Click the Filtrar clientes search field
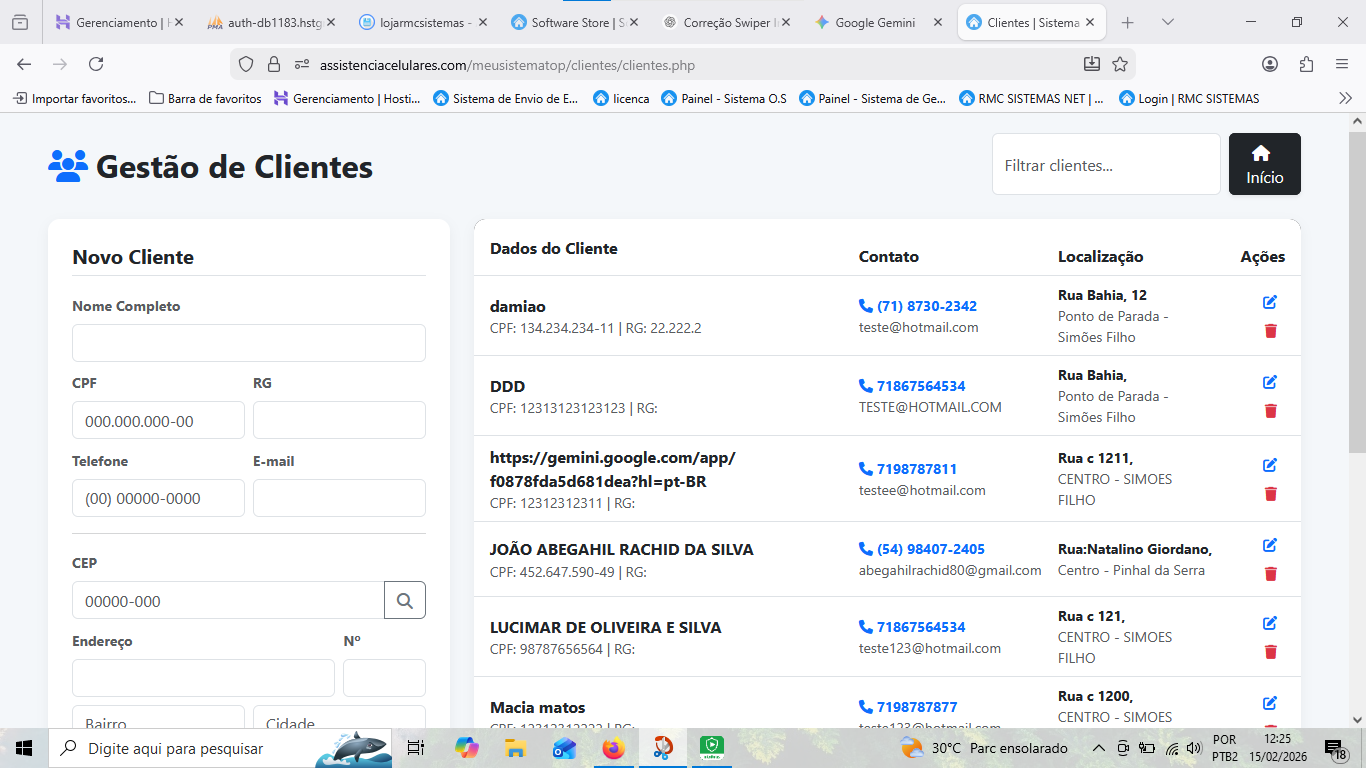This screenshot has width=1366, height=768. [x=1105, y=164]
